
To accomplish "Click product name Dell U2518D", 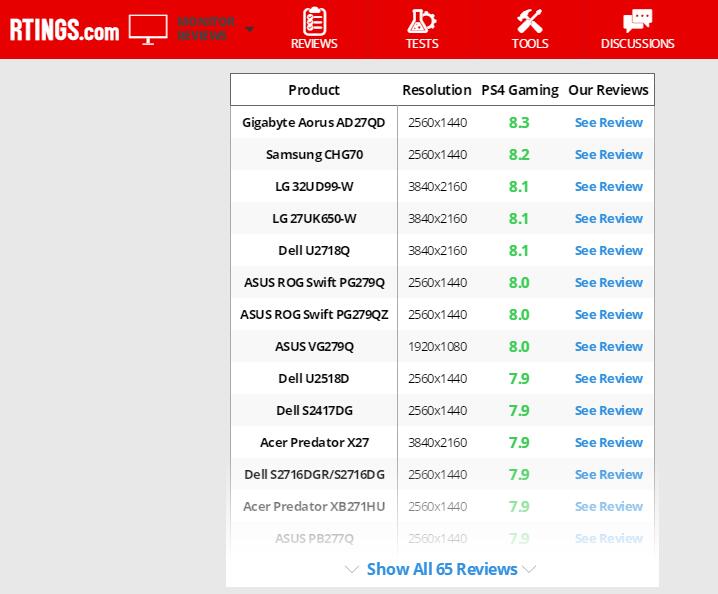I will (314, 378).
